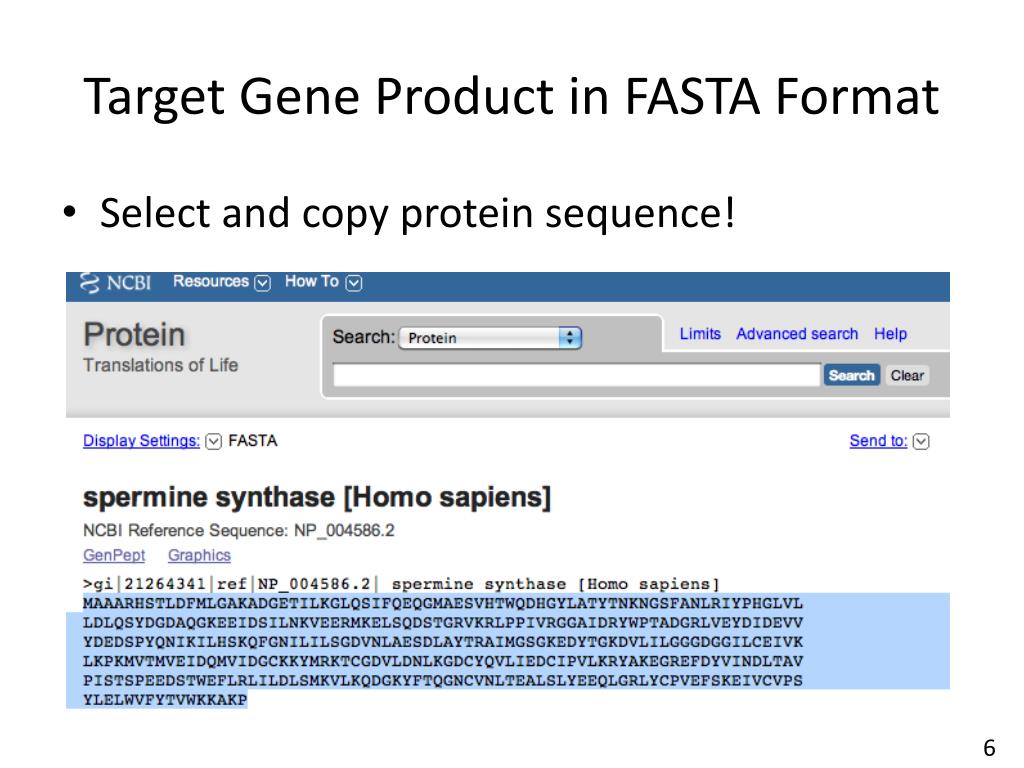Open Advanced search link
The width and height of the screenshot is (1024, 768).
point(797,334)
